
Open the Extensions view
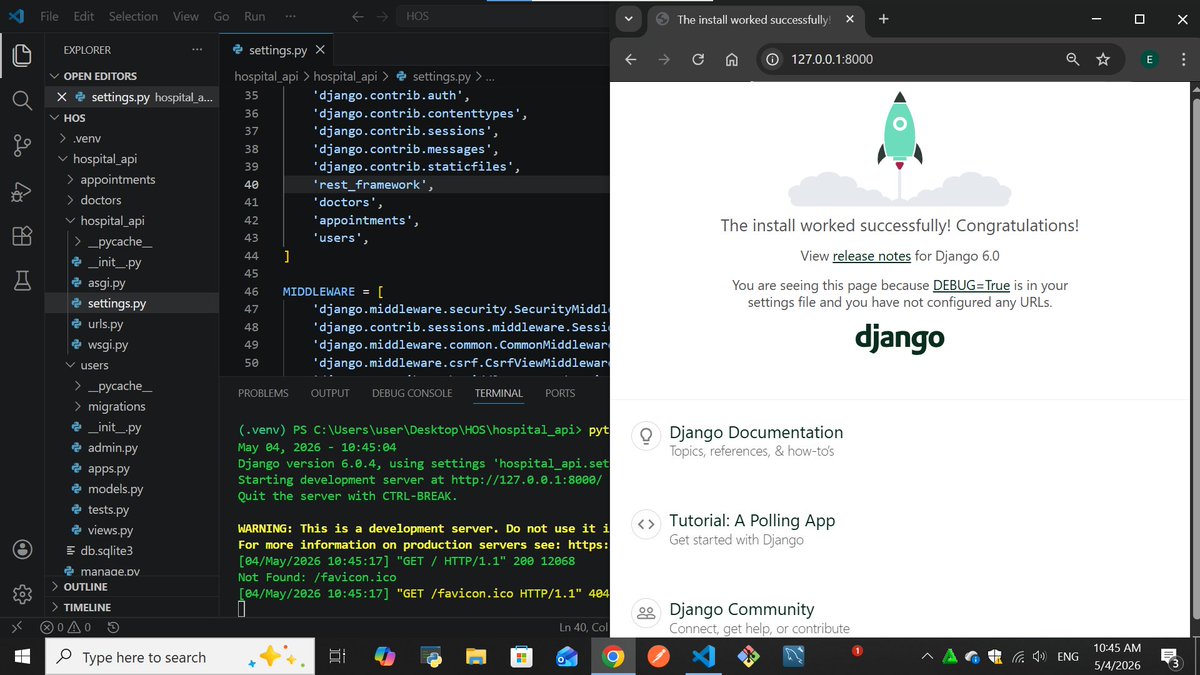[x=22, y=236]
